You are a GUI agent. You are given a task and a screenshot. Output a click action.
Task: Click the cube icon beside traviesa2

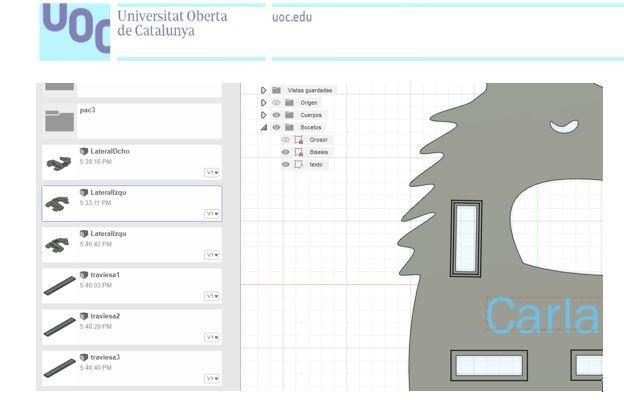tap(84, 316)
